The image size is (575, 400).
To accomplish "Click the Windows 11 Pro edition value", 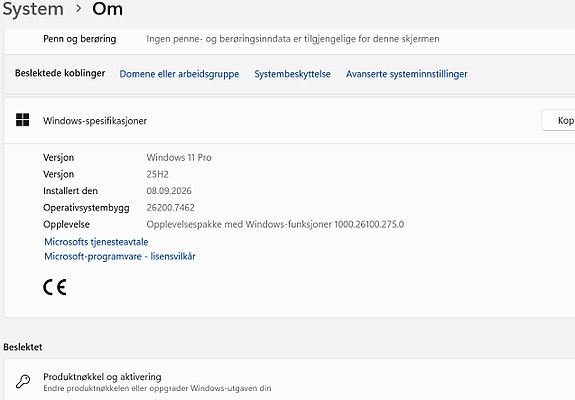I will tap(179, 157).
